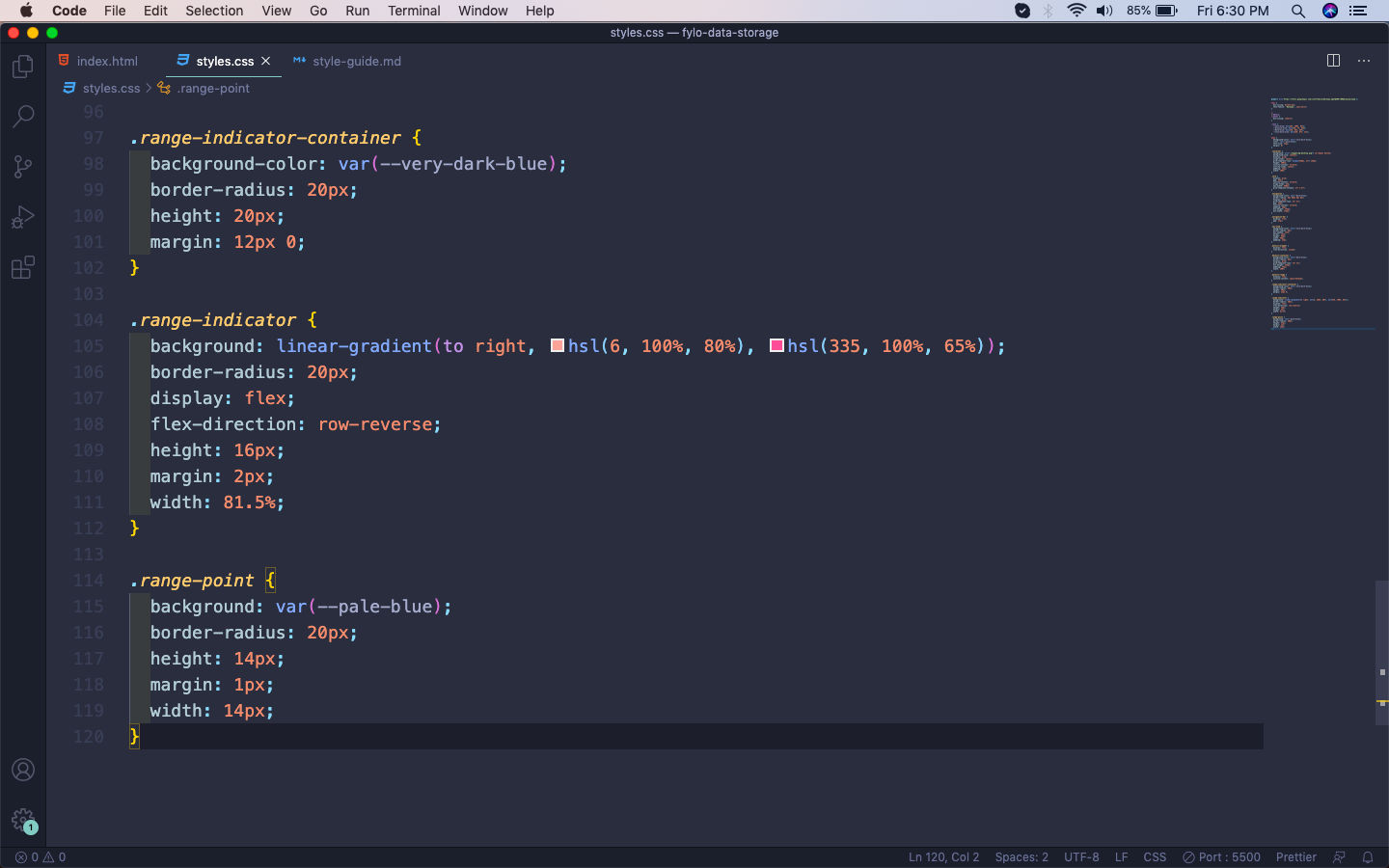Change encoding via UTF-8 status item
Image resolution: width=1389 pixels, height=868 pixels.
click(1081, 856)
